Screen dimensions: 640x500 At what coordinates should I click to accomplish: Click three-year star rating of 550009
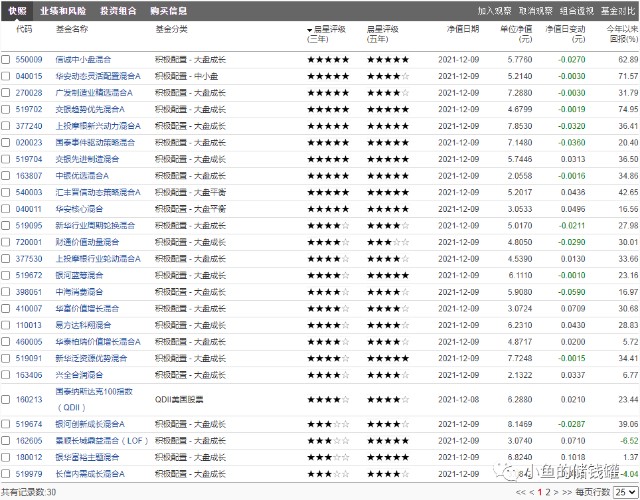pyautogui.click(x=328, y=60)
